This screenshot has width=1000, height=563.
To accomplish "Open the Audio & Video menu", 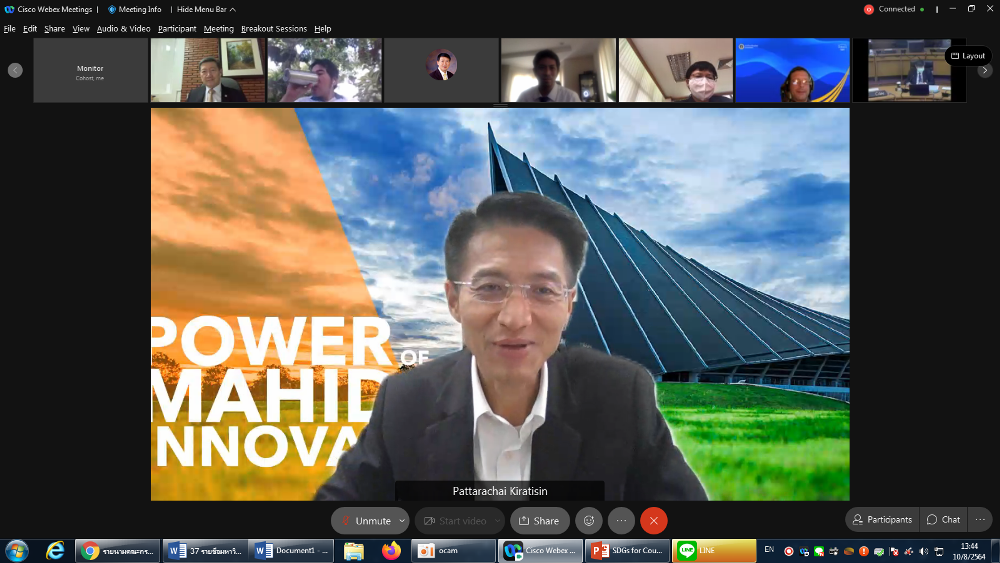I will (123, 29).
